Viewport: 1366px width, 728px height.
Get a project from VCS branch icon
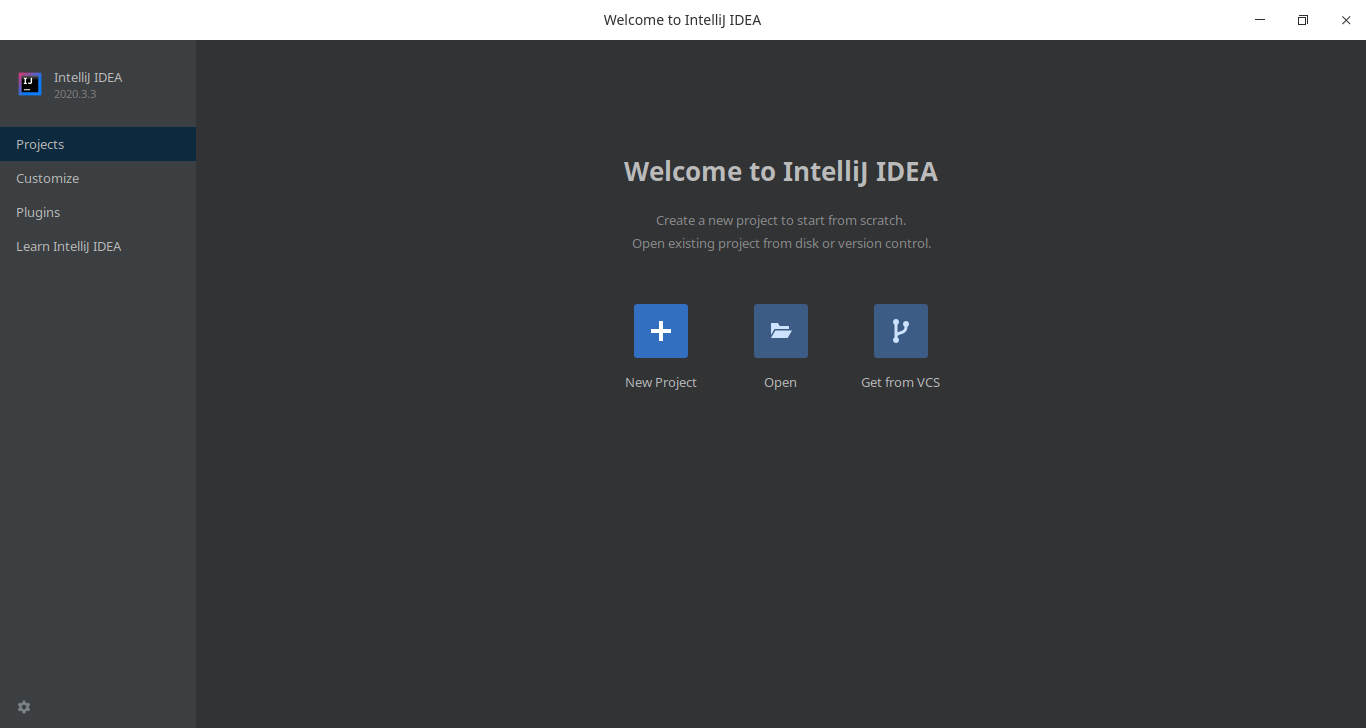point(900,330)
